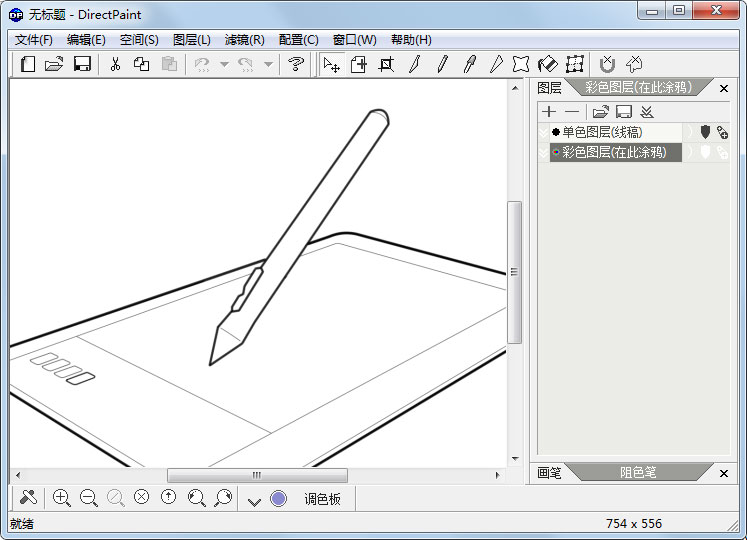
Task: Click the magnet snap icon
Action: pyautogui.click(x=607, y=64)
